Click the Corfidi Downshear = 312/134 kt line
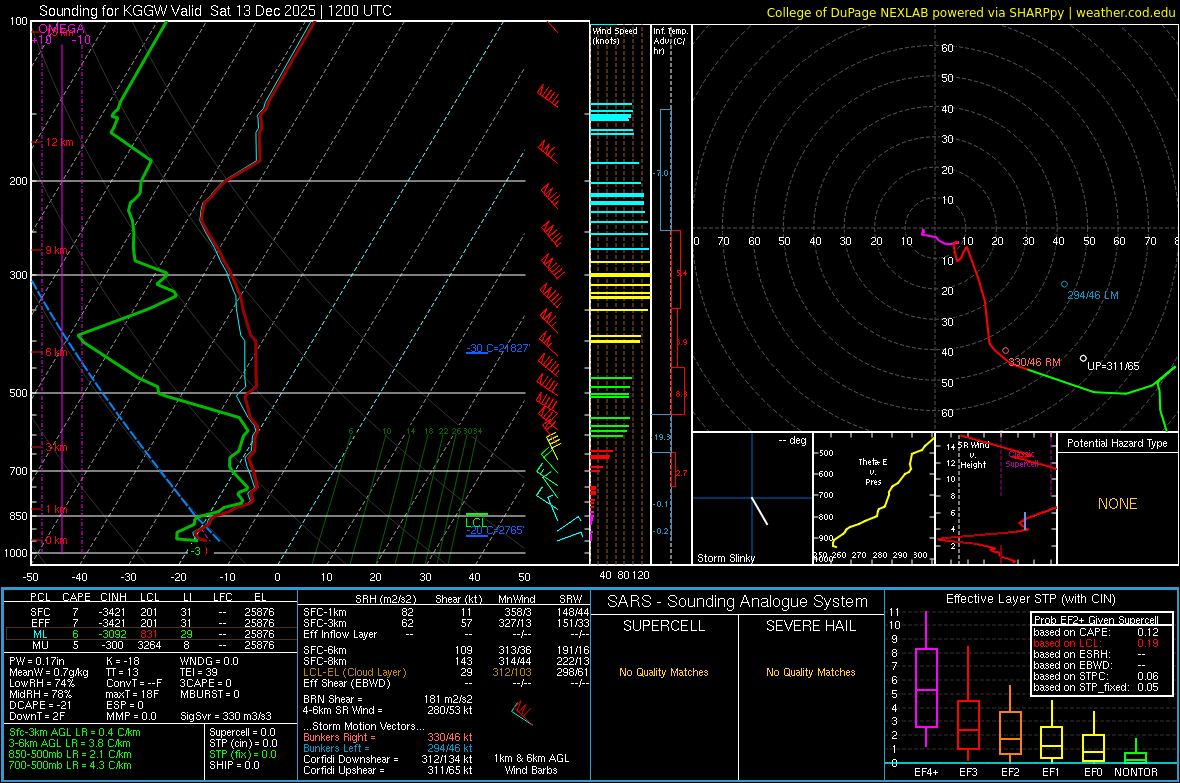 pyautogui.click(x=388, y=759)
